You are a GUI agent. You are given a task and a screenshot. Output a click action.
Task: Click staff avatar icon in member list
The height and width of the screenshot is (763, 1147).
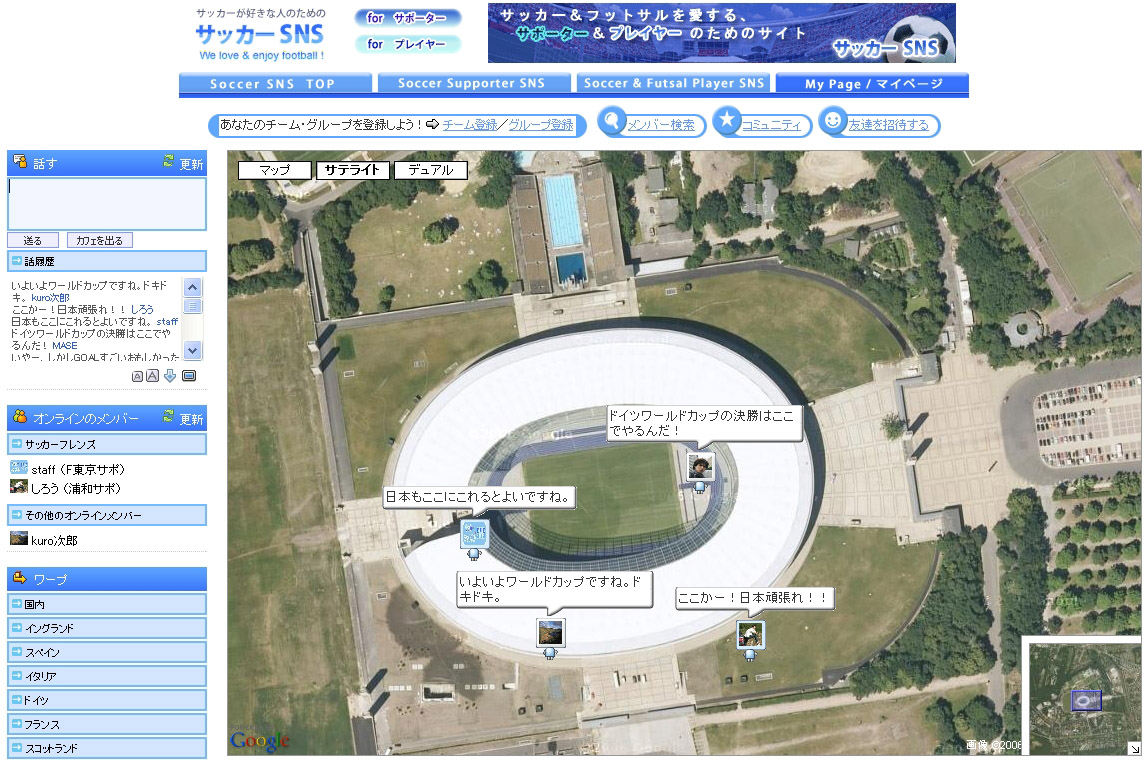click(18, 467)
